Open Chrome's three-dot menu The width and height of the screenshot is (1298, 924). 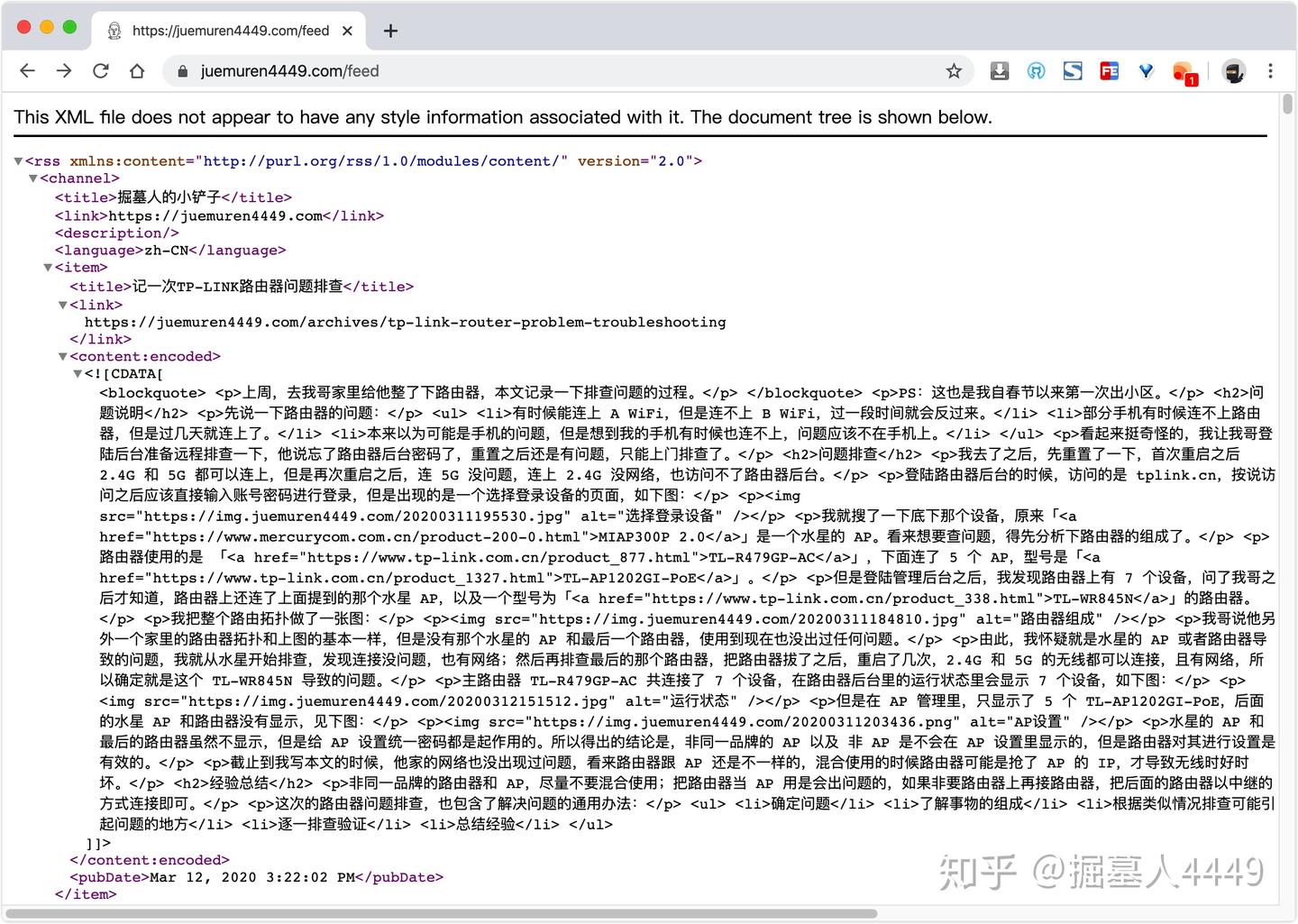coord(1270,70)
